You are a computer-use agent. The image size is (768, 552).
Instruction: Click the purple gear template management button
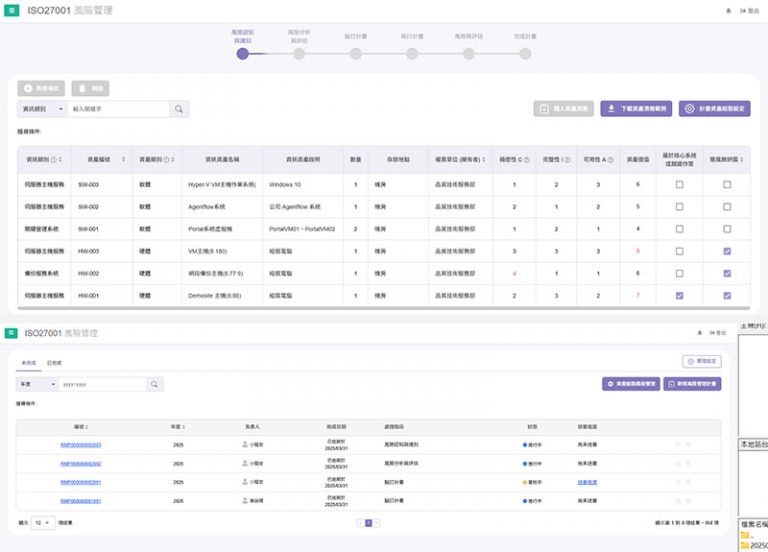click(631, 384)
